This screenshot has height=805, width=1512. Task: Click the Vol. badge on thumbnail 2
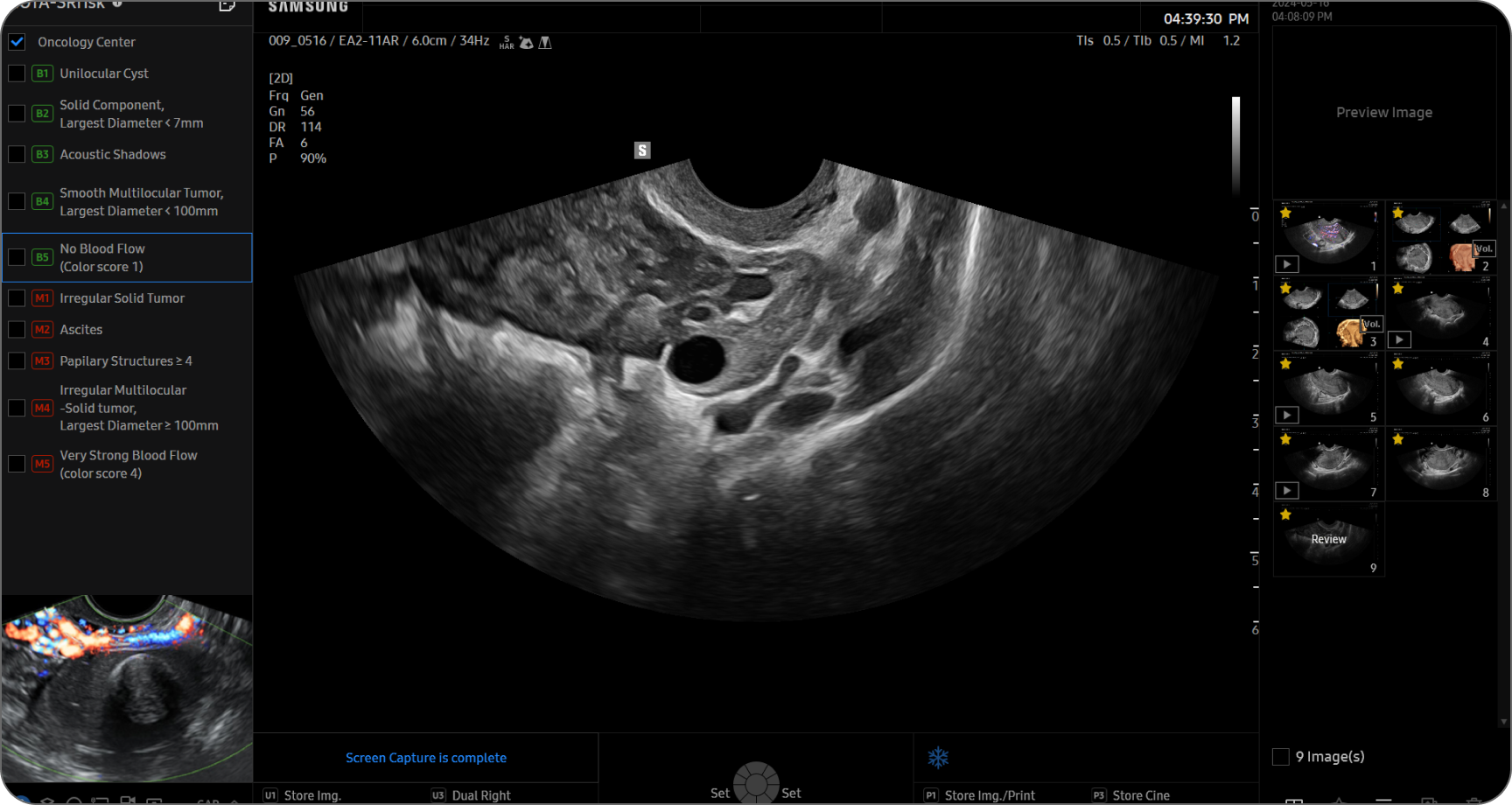[1483, 249]
